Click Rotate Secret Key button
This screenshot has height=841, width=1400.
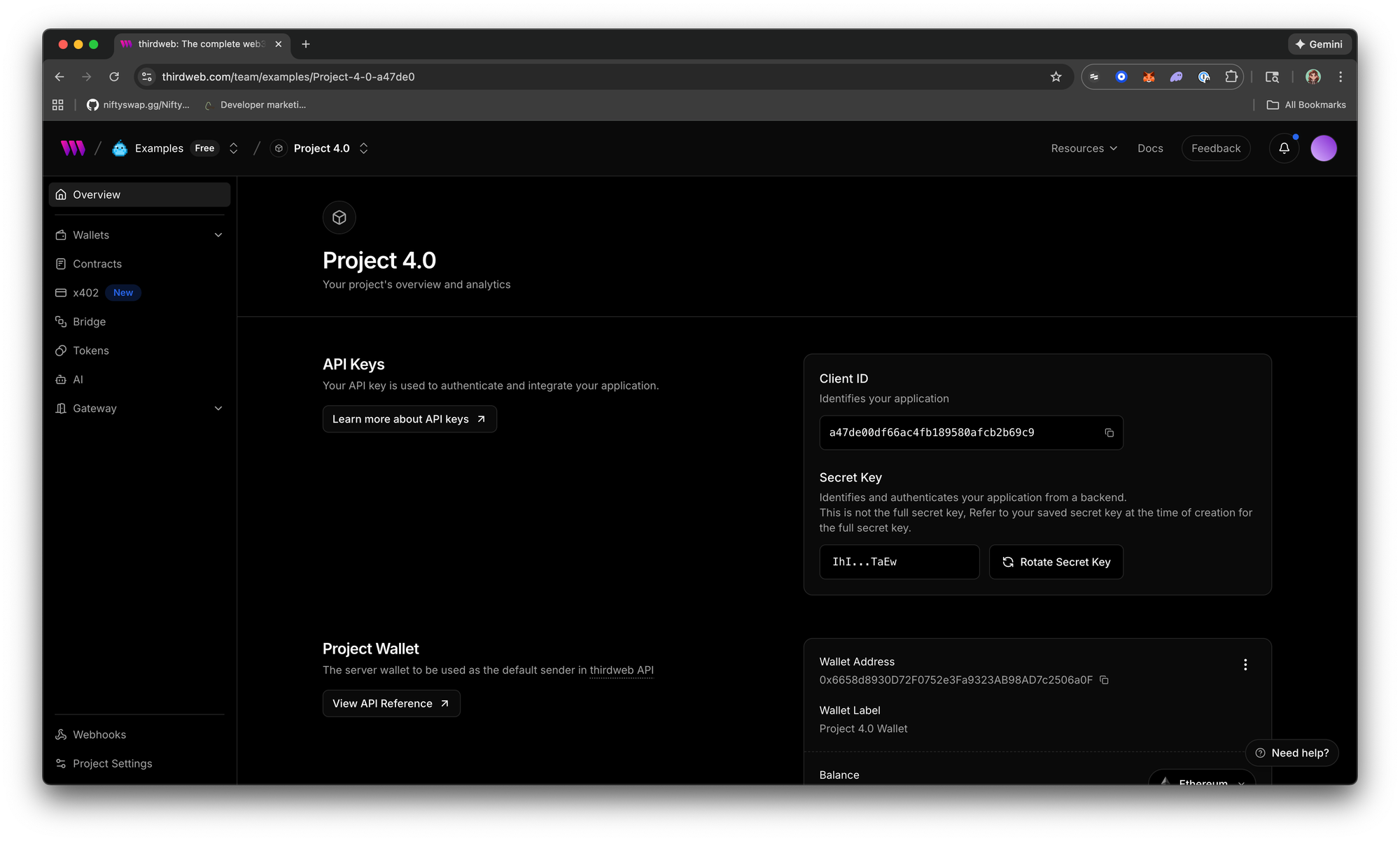coord(1056,562)
